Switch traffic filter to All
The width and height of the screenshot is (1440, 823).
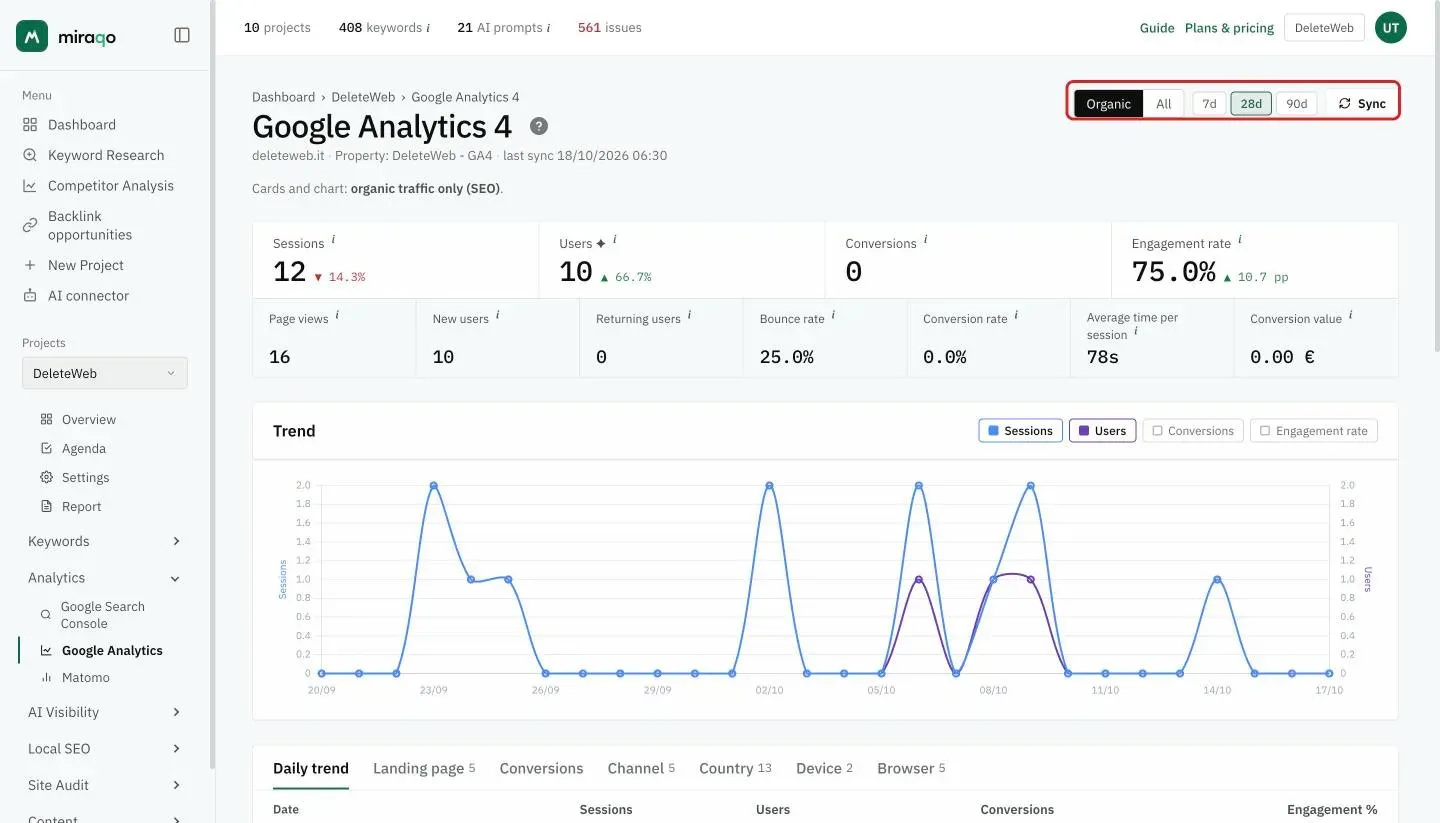(x=1163, y=104)
